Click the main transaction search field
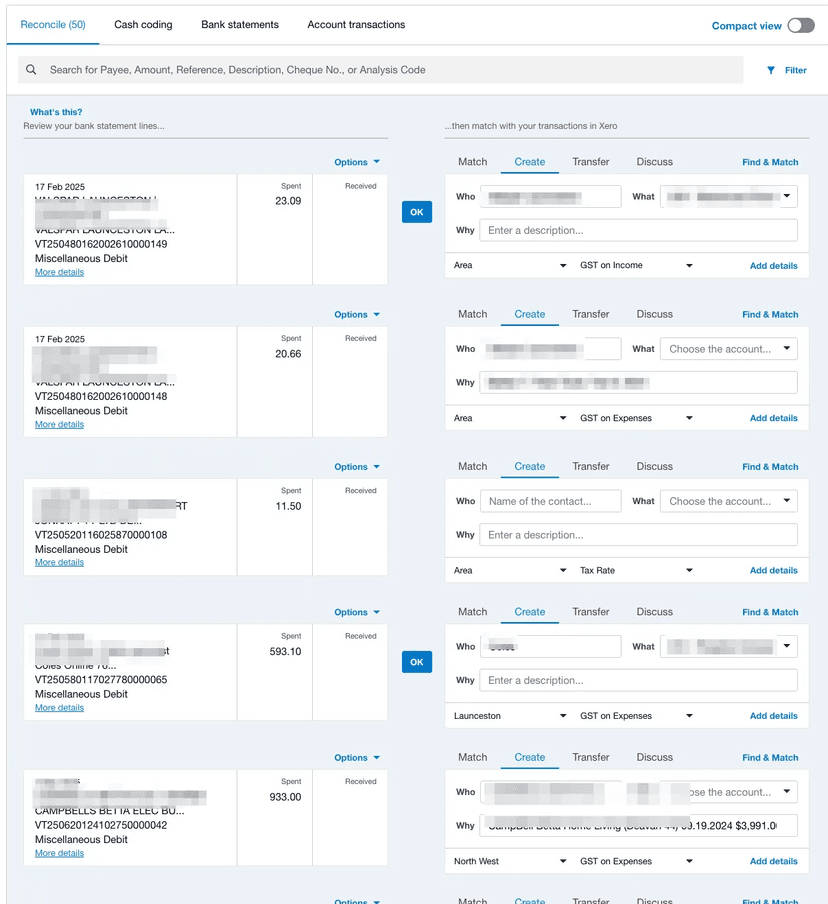The width and height of the screenshot is (828, 904). click(x=390, y=70)
